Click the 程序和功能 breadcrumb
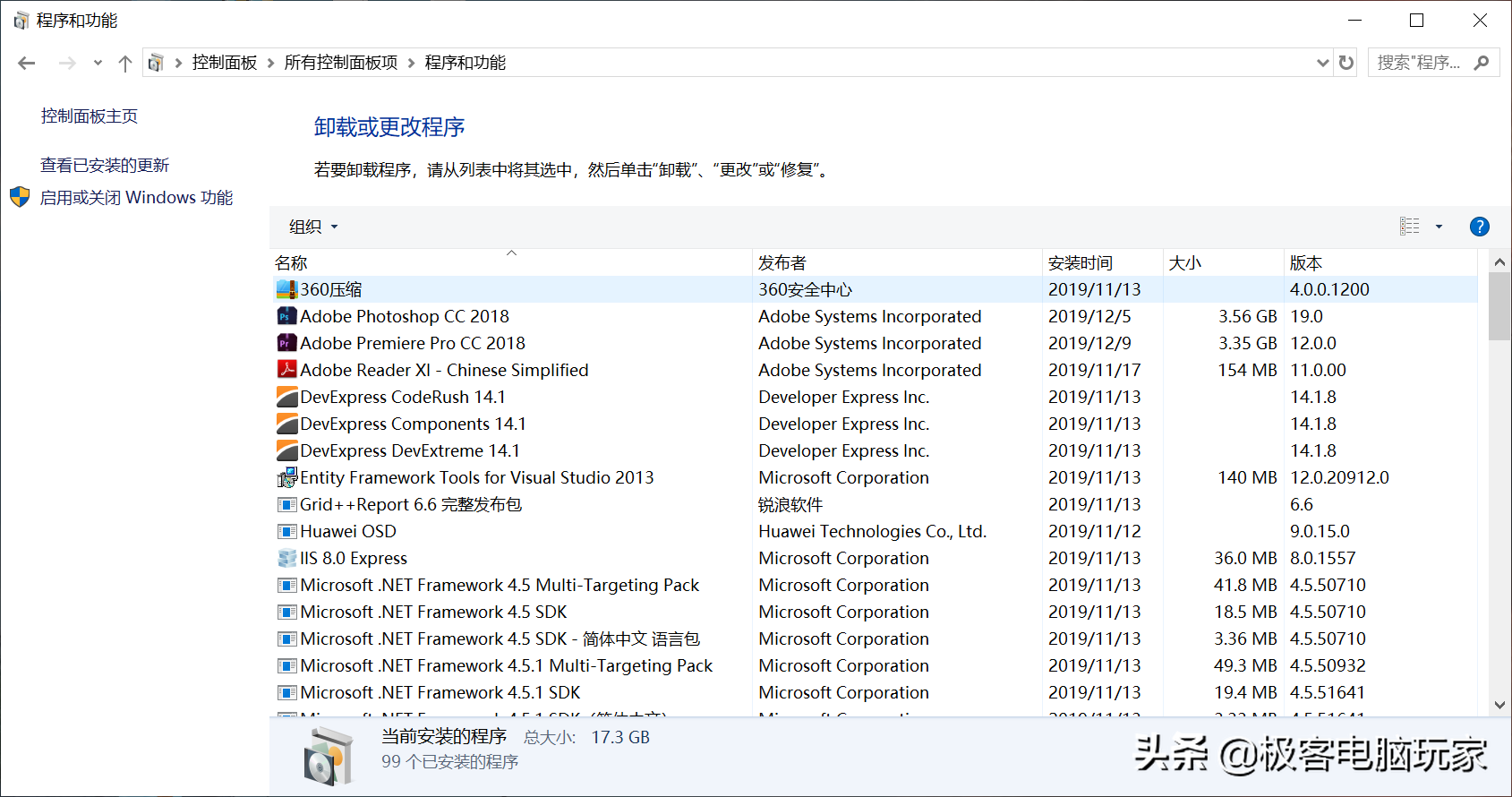The image size is (1512, 797). 466,63
